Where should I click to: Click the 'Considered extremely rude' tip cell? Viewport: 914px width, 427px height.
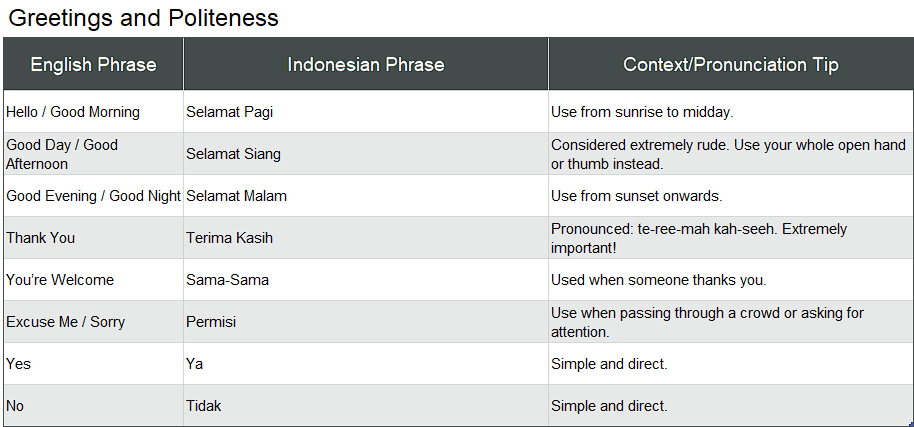(730, 154)
